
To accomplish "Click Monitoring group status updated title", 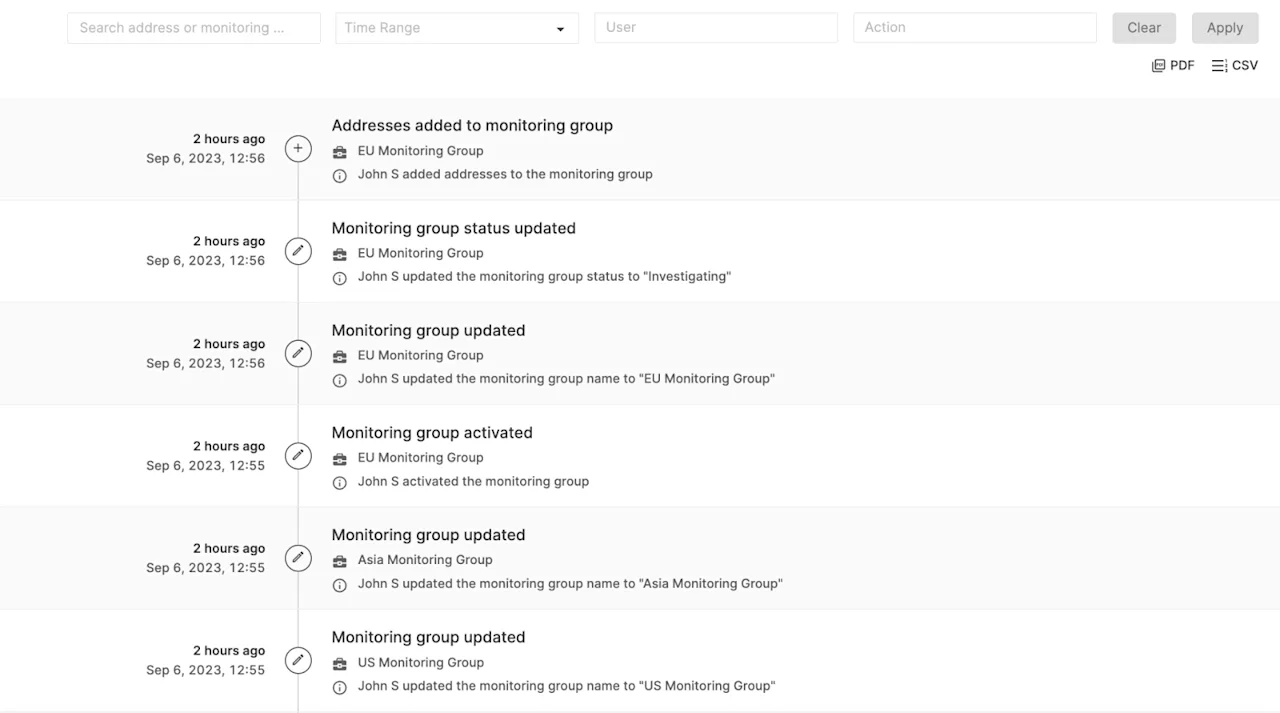I will [454, 228].
